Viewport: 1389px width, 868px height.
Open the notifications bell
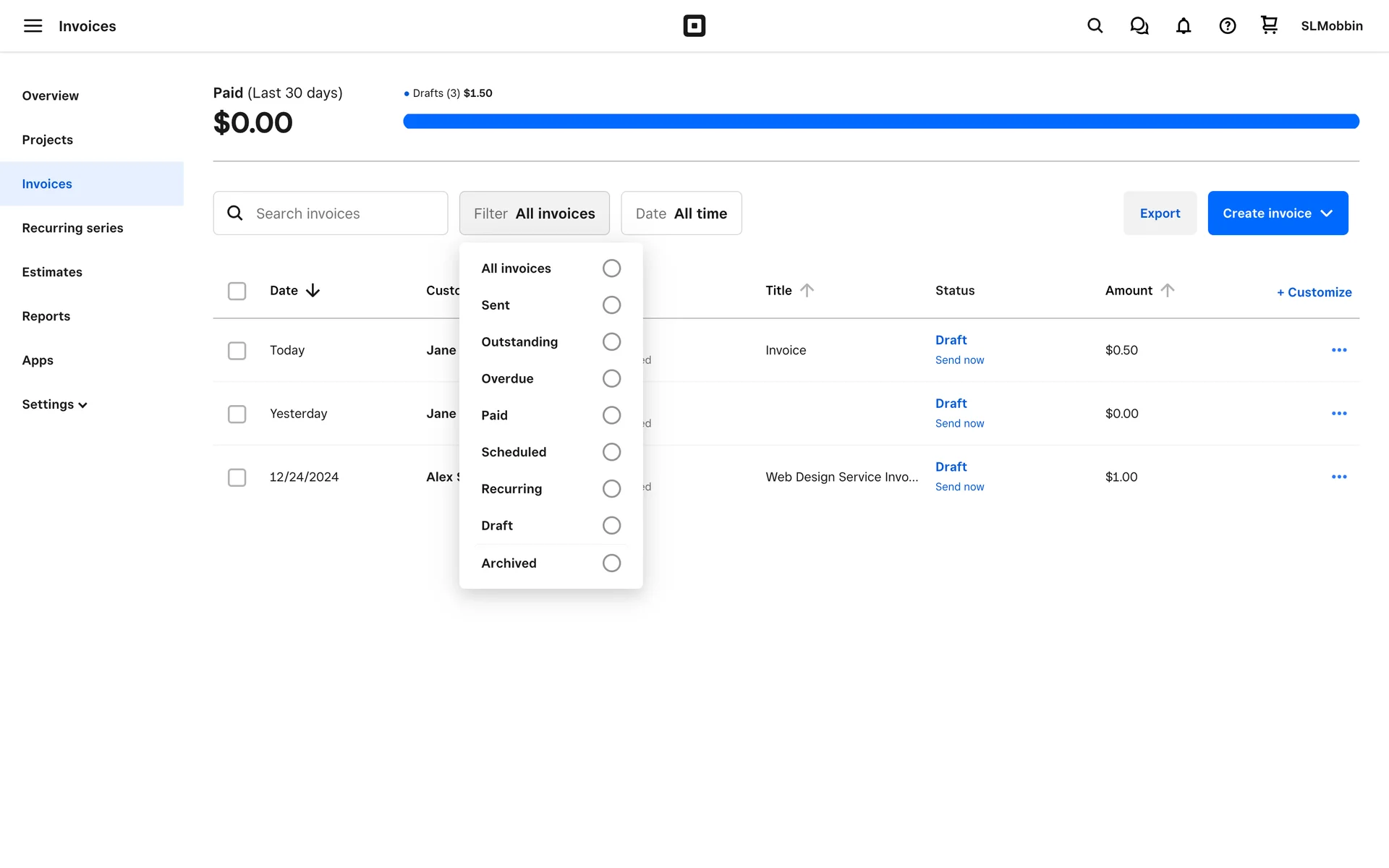(1183, 26)
